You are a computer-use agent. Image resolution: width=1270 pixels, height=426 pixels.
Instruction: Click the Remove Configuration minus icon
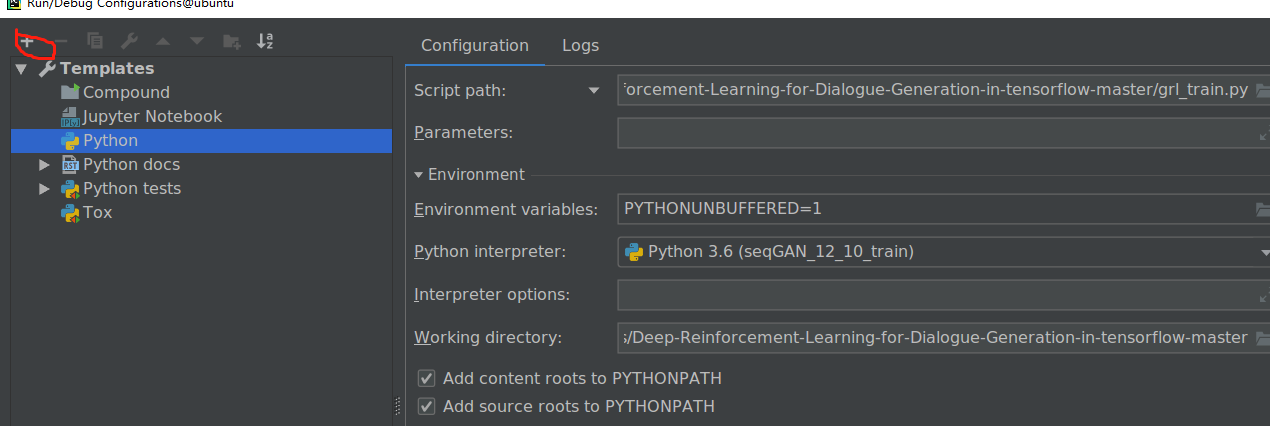61,42
